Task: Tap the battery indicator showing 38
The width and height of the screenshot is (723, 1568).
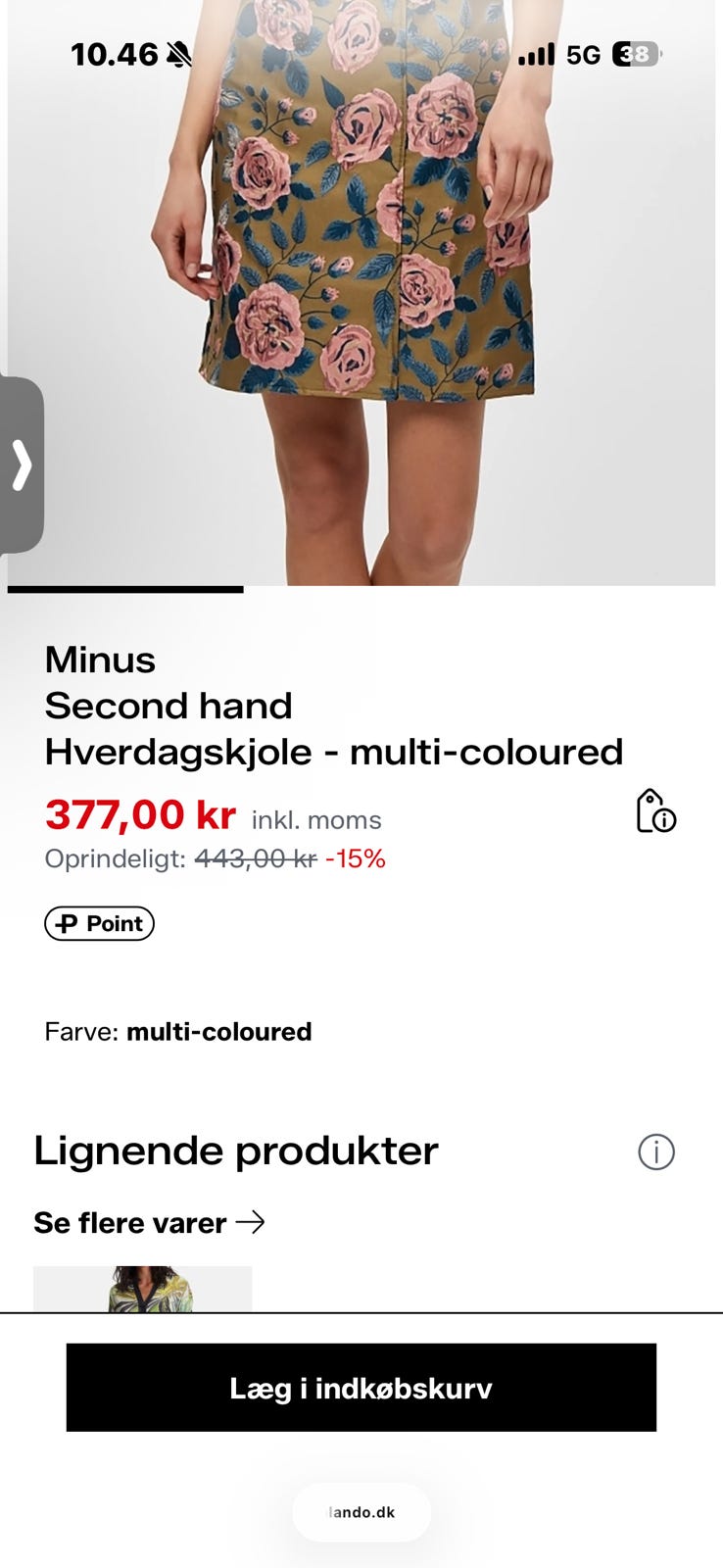Action: click(637, 55)
